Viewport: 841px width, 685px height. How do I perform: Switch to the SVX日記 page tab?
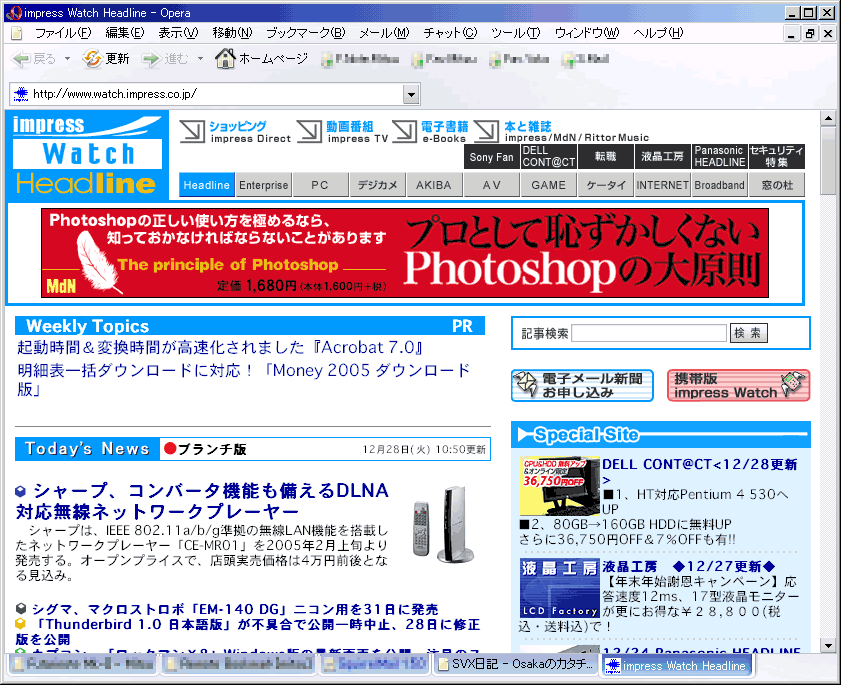point(516,665)
